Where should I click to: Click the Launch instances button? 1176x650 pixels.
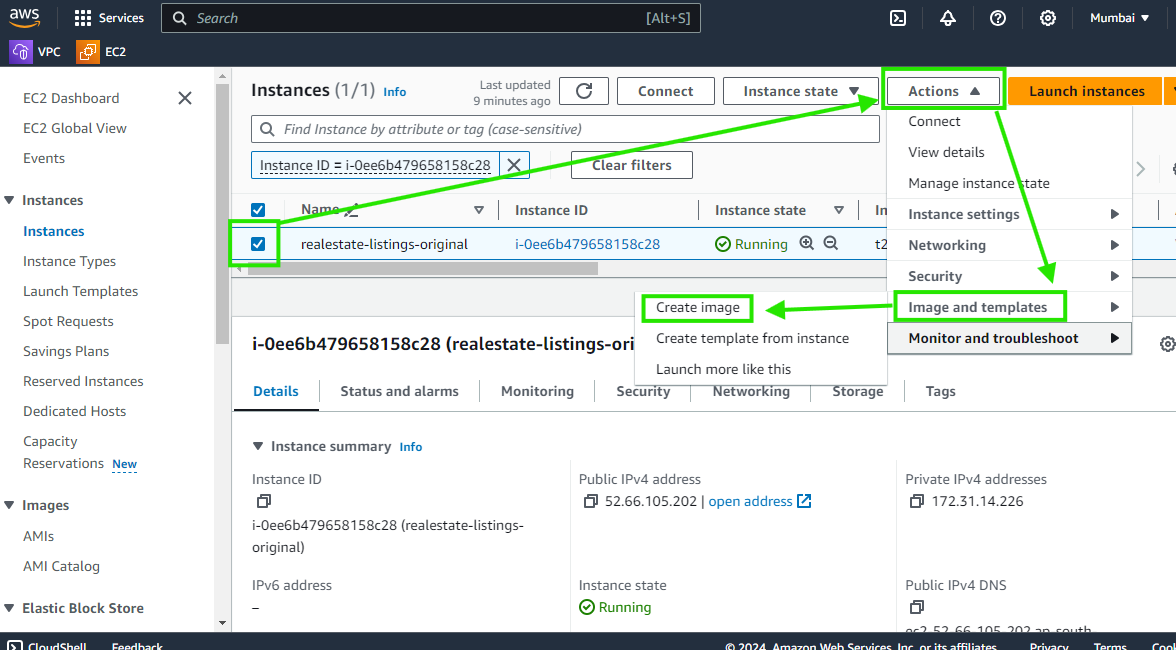click(1086, 91)
